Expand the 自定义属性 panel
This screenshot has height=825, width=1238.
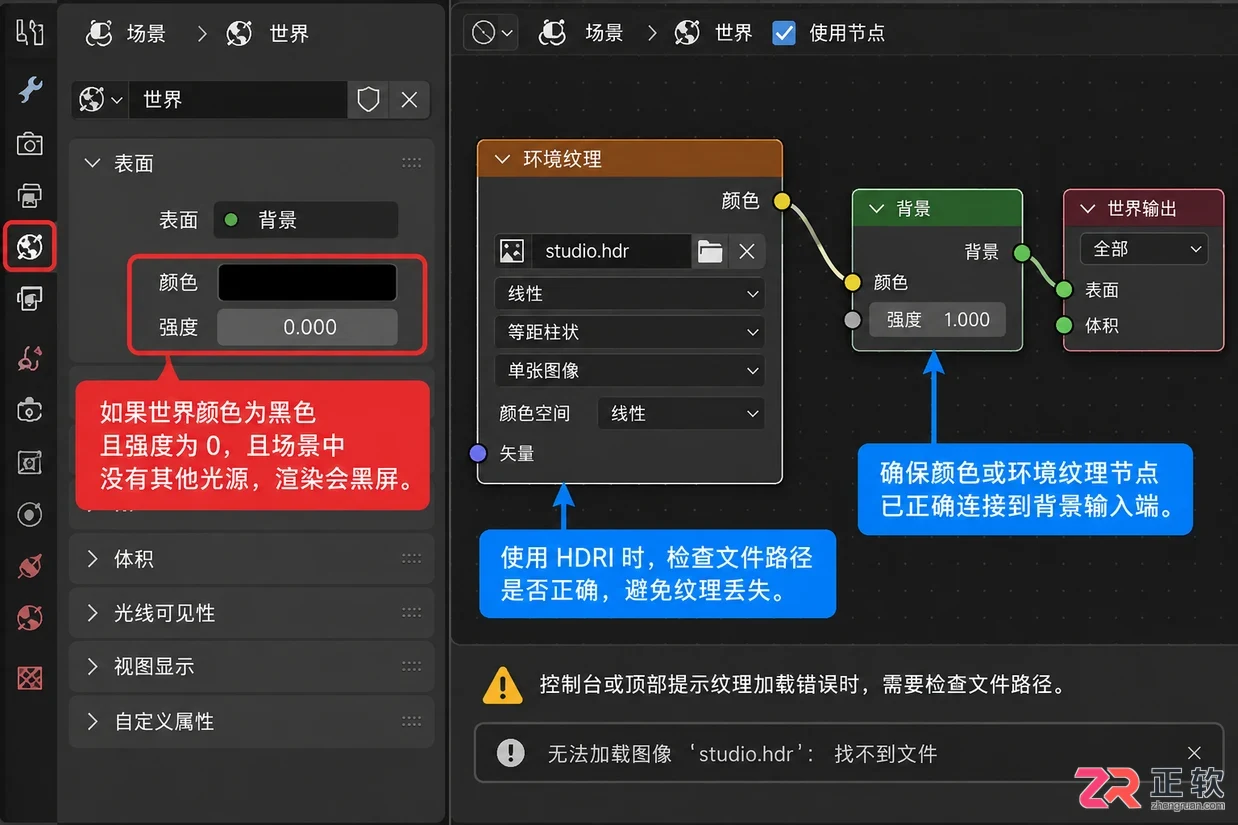pos(93,721)
